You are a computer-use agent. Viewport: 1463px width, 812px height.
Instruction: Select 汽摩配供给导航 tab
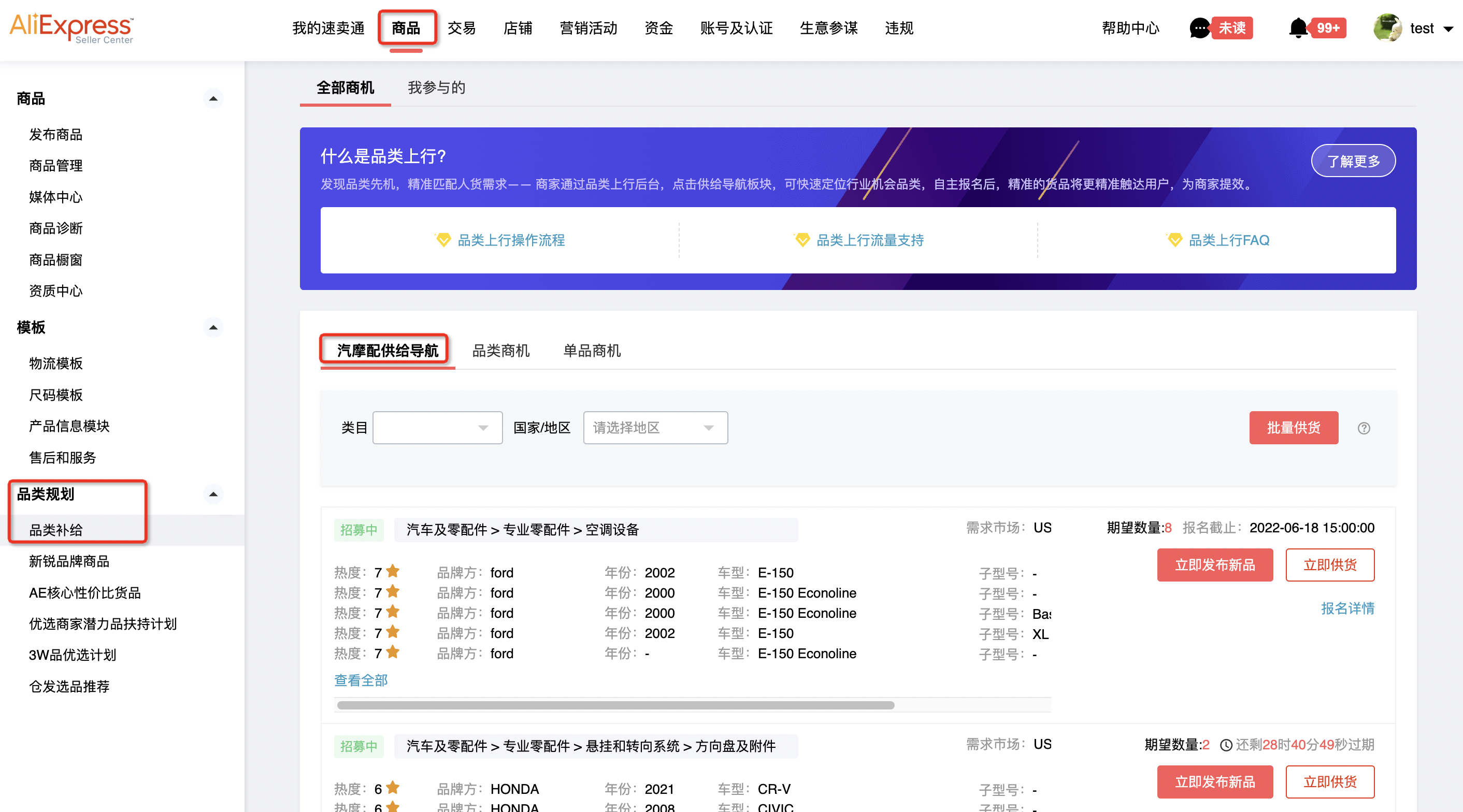388,351
